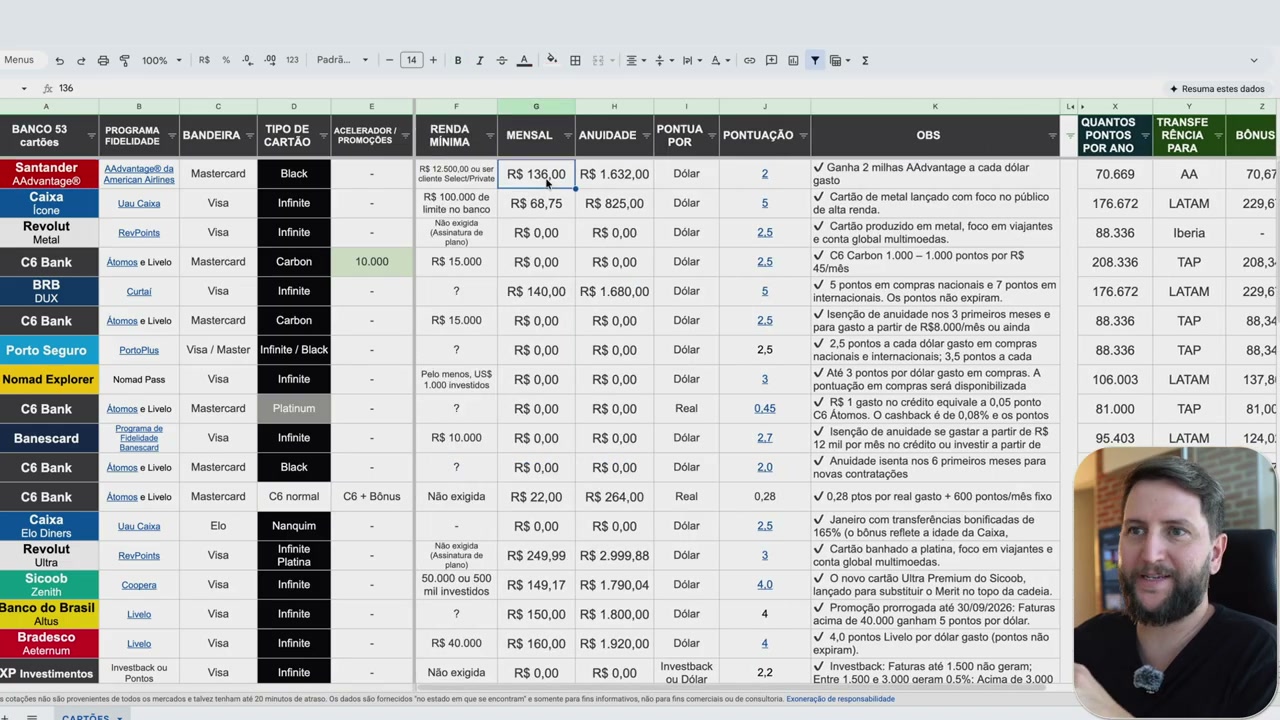The height and width of the screenshot is (720, 1280).
Task: Undo the last action
Action: pos(59,61)
